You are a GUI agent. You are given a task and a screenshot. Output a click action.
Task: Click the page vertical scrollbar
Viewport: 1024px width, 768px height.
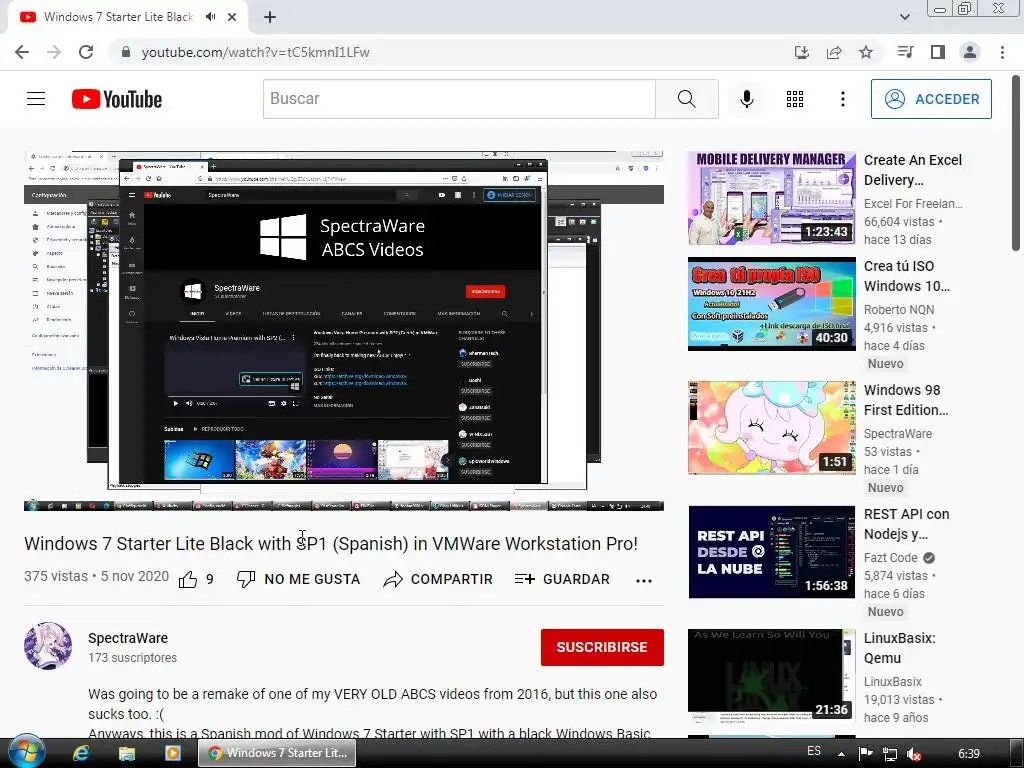pos(1016,163)
